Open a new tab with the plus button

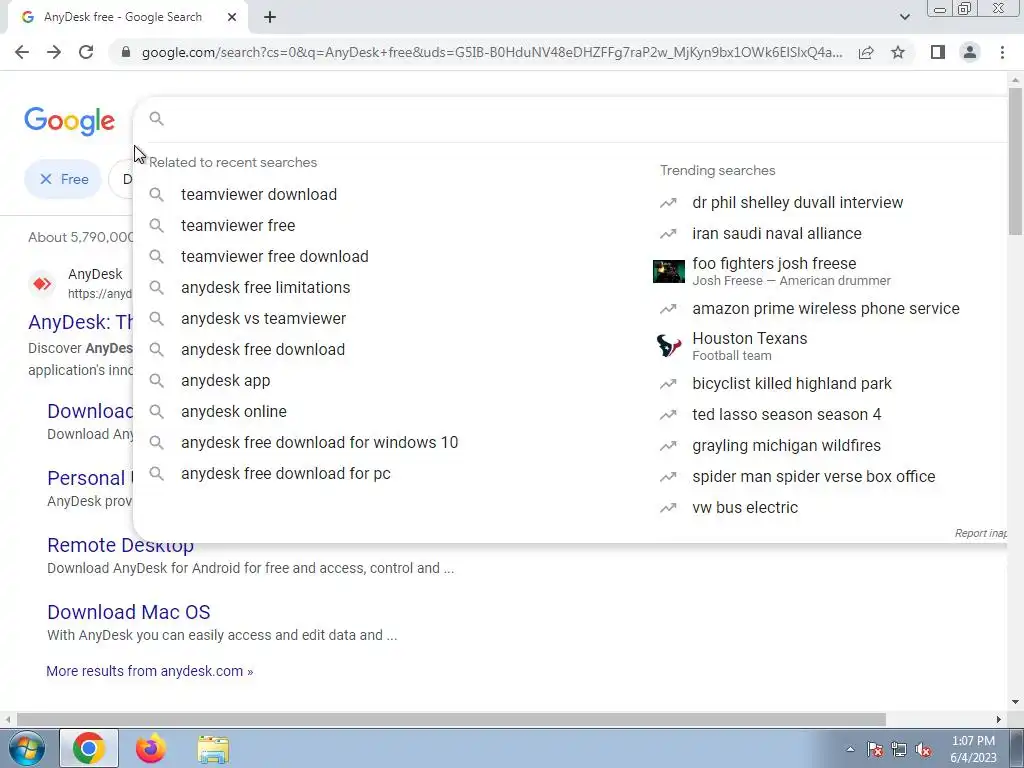(270, 17)
